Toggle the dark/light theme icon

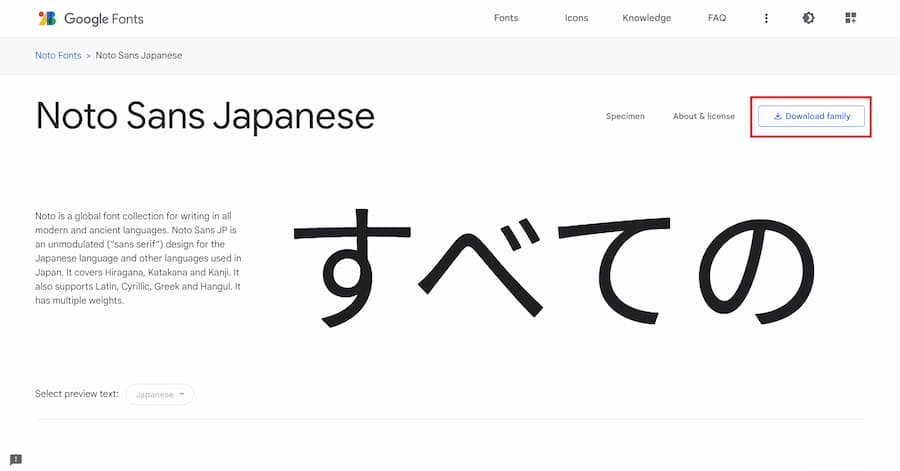point(808,18)
